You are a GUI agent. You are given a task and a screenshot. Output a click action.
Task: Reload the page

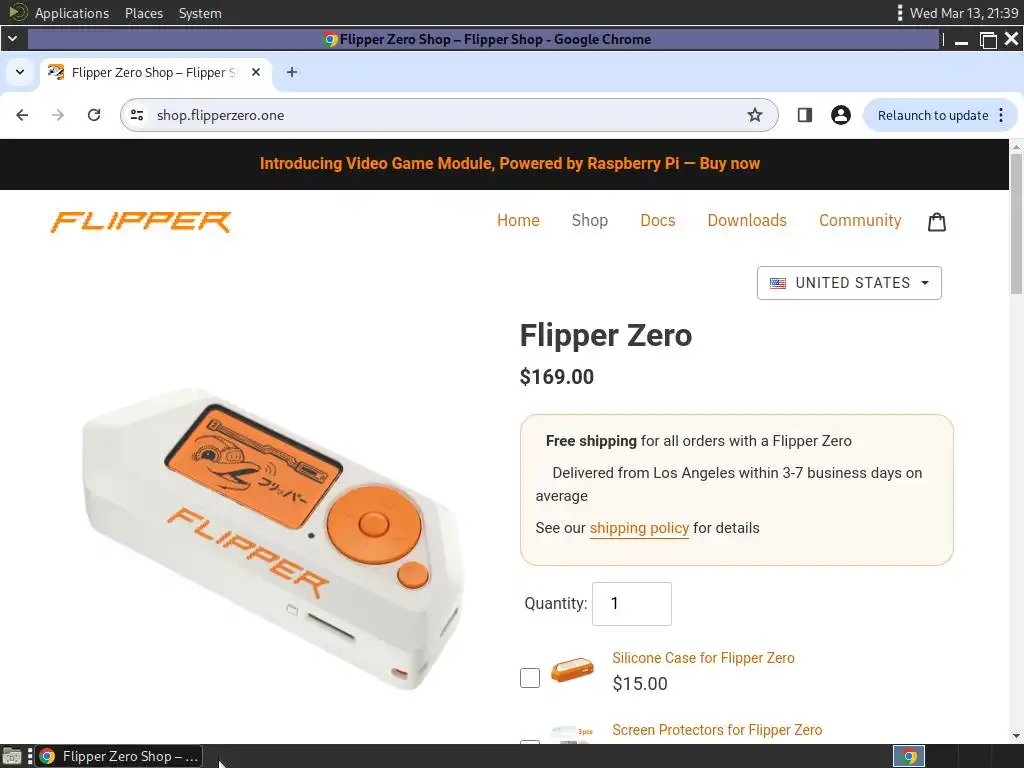click(x=94, y=116)
